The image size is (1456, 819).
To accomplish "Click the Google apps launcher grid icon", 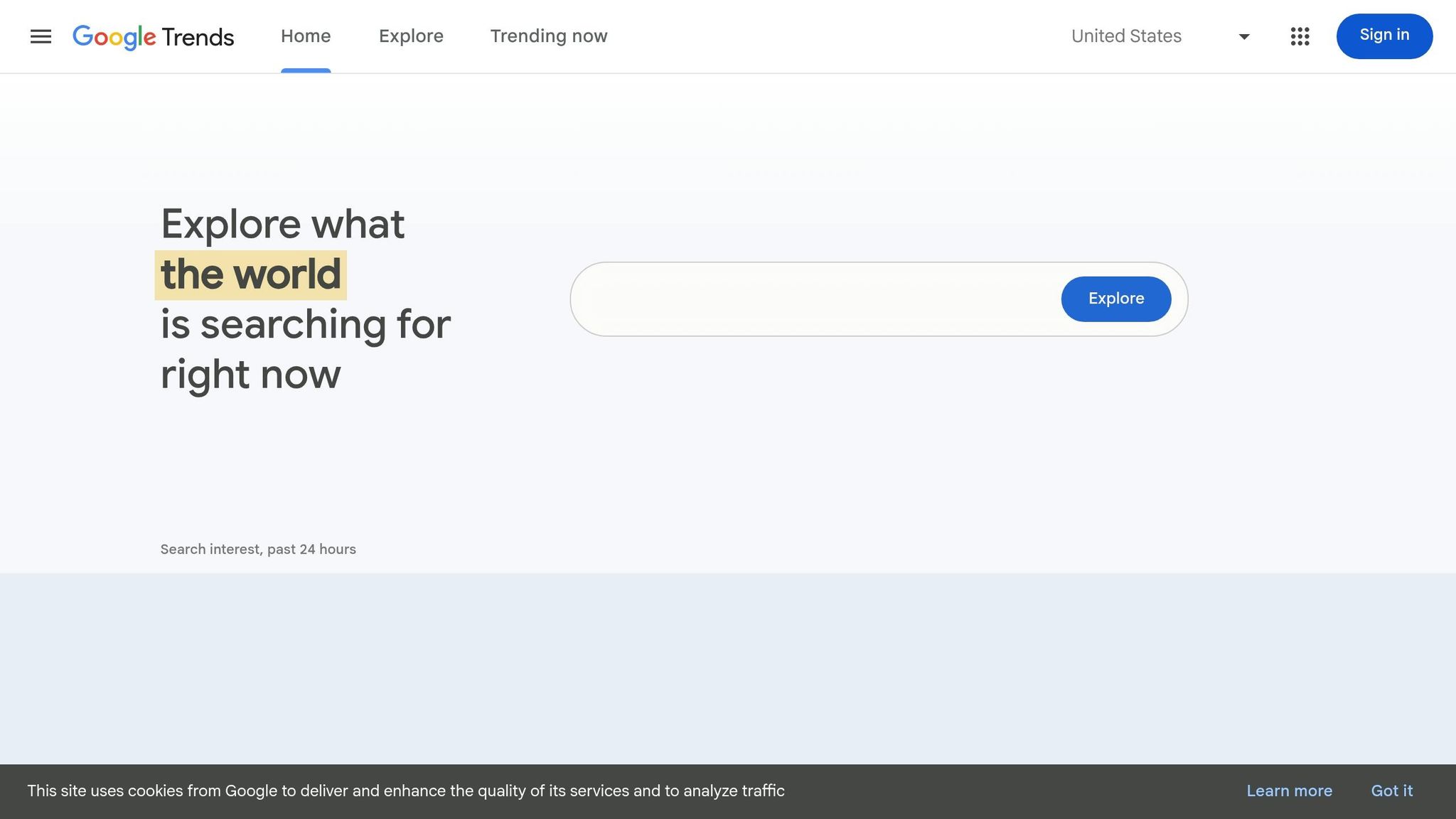I will [1300, 36].
